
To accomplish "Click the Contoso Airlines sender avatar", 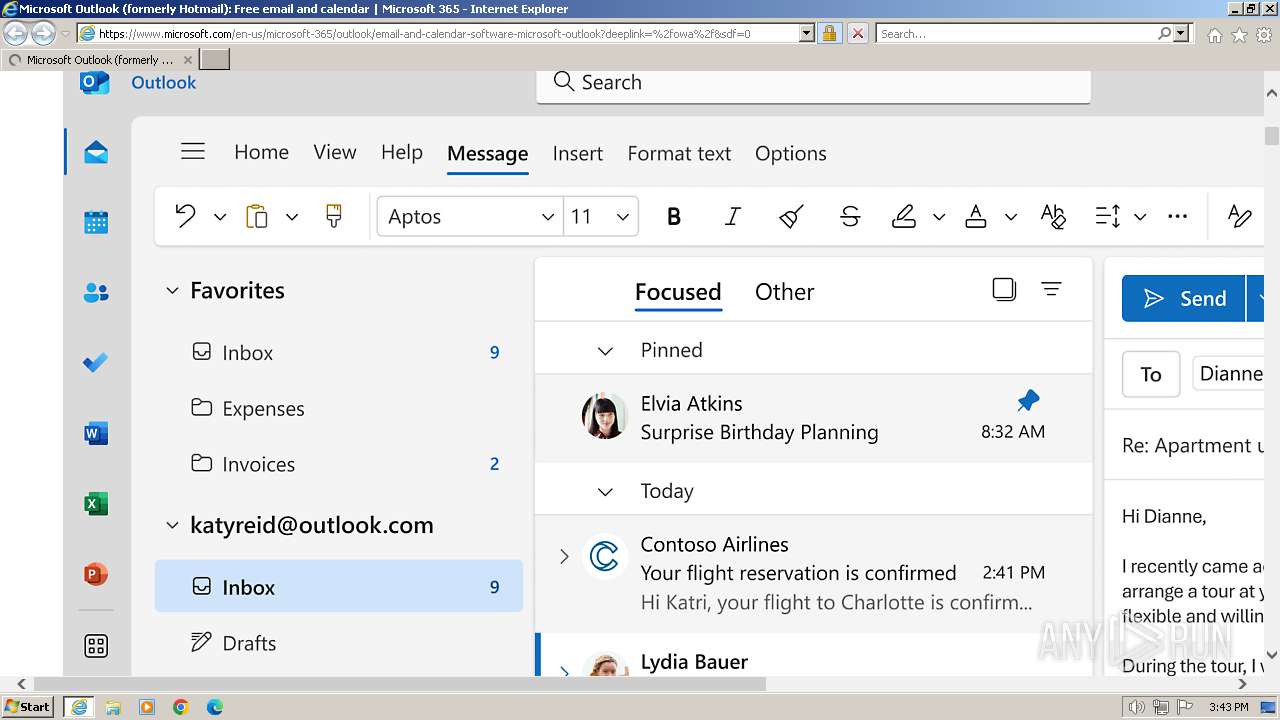I will point(604,556).
